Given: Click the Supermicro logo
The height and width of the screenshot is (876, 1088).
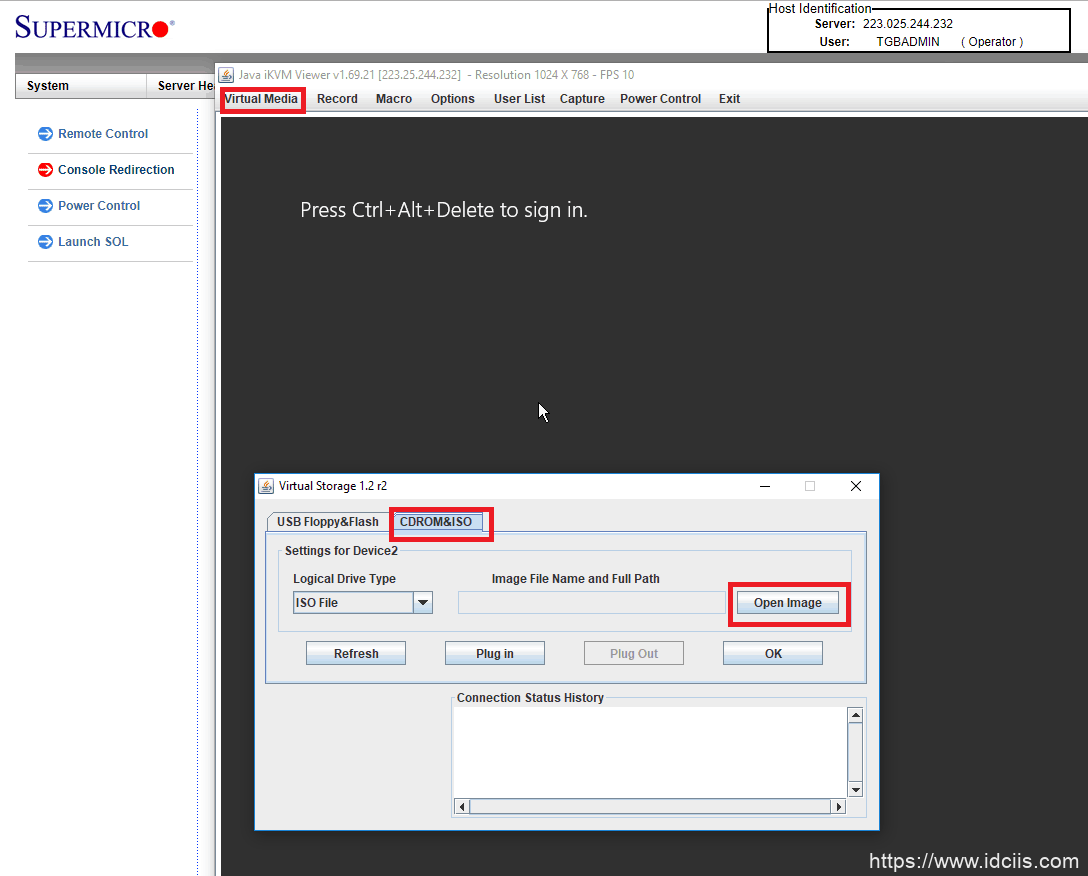Looking at the screenshot, I should pos(94,27).
